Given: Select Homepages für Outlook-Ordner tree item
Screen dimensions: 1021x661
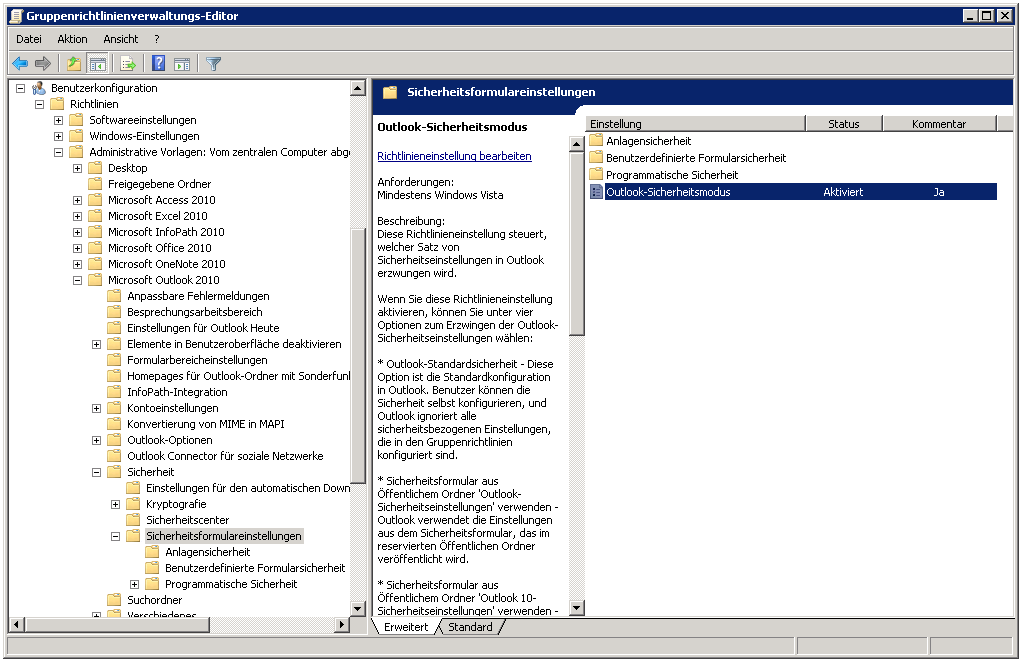Looking at the screenshot, I should click(238, 376).
